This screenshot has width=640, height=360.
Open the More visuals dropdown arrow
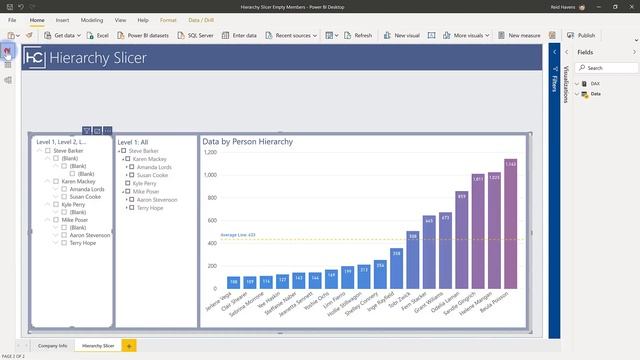tap(487, 36)
